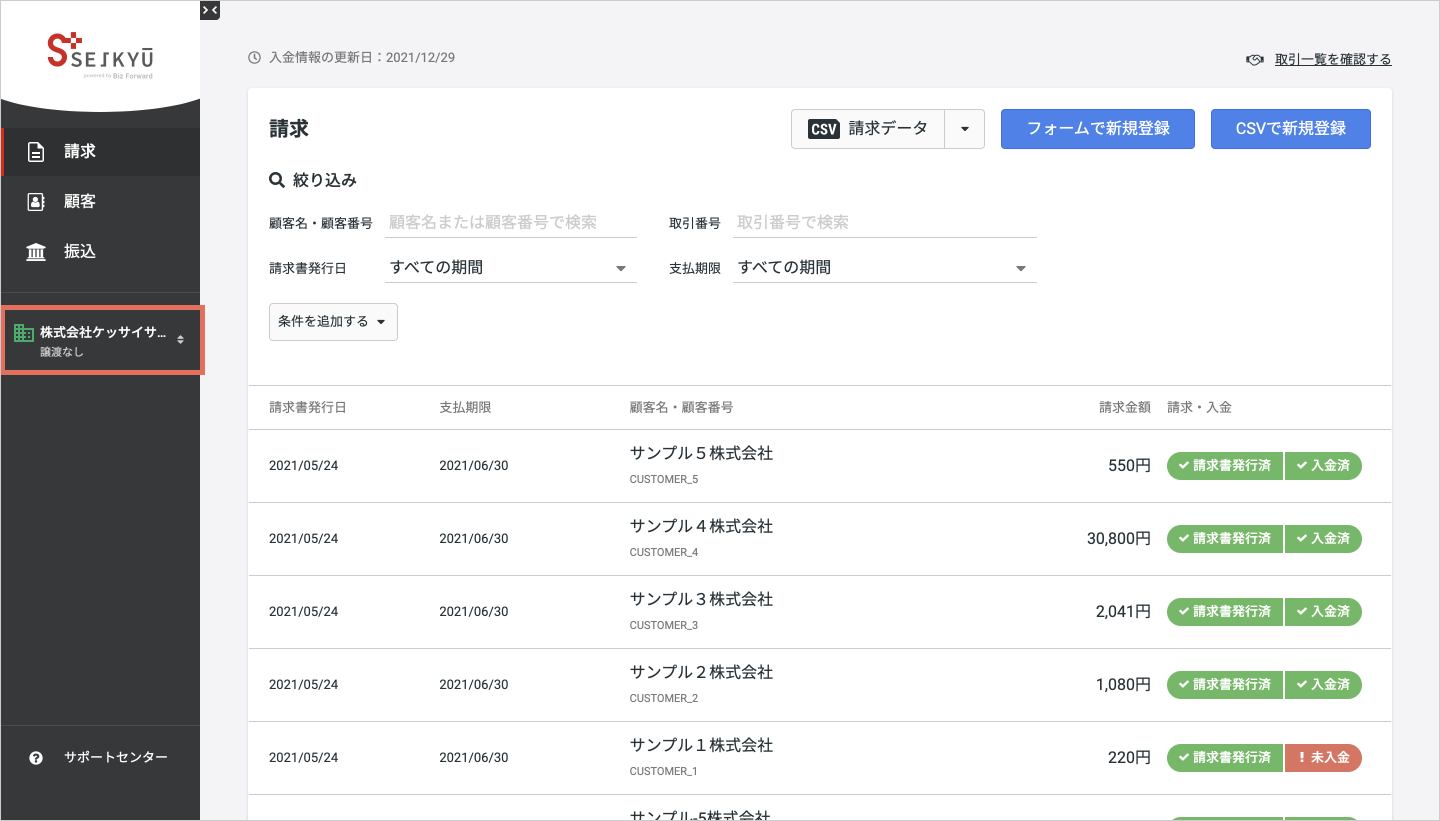Click the green company building icon
This screenshot has height=821, width=1440.
point(23,333)
